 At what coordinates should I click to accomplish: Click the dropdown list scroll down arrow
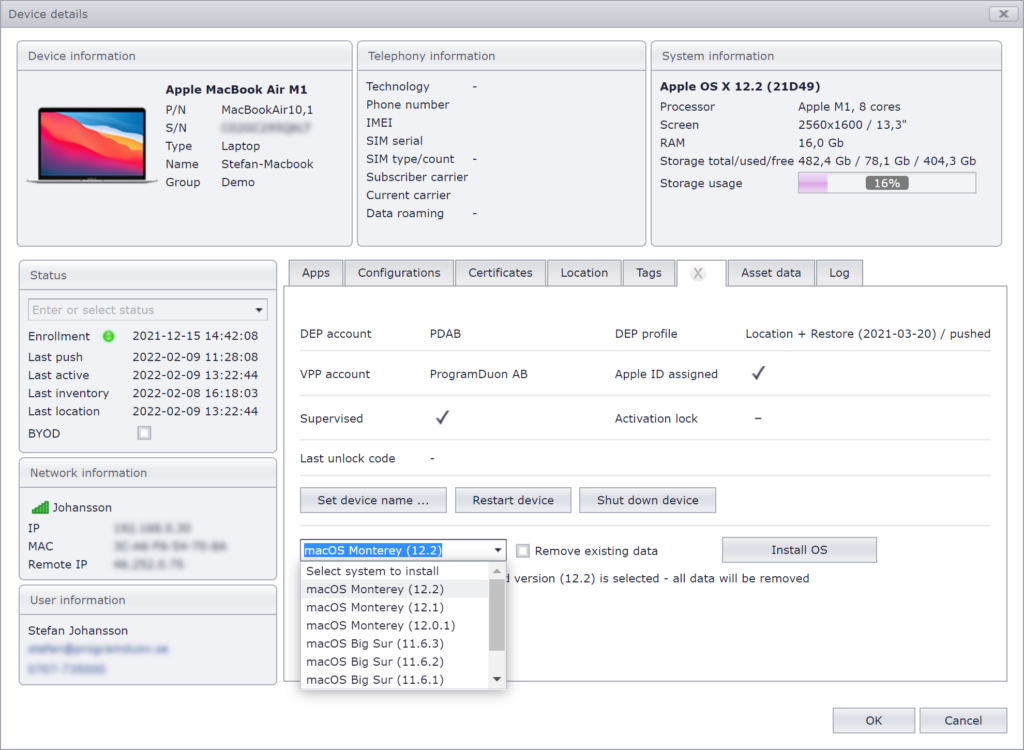click(x=497, y=679)
